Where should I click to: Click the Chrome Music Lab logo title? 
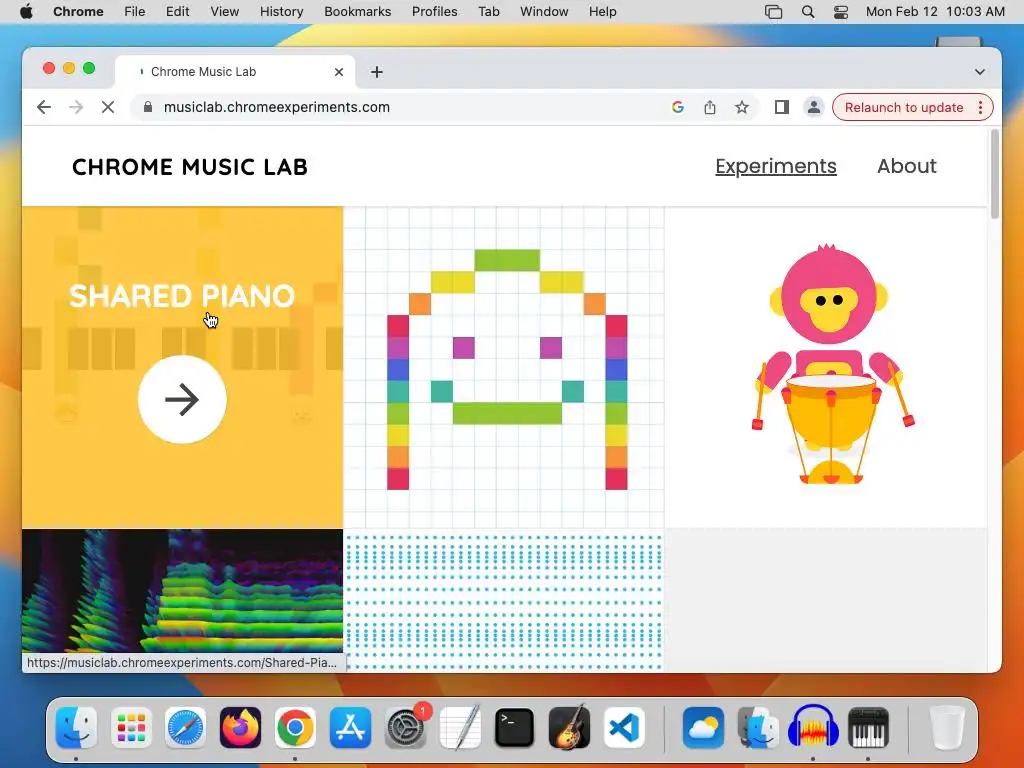pos(189,167)
